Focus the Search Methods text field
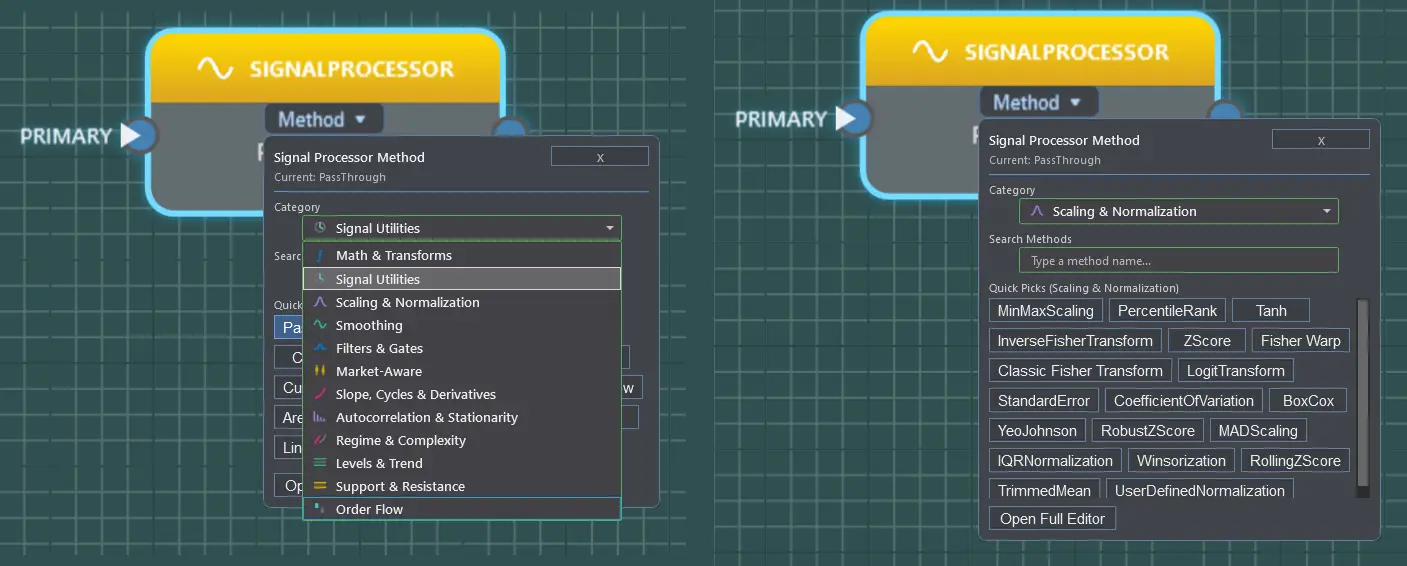Viewport: 1407px width, 566px height. (1178, 261)
